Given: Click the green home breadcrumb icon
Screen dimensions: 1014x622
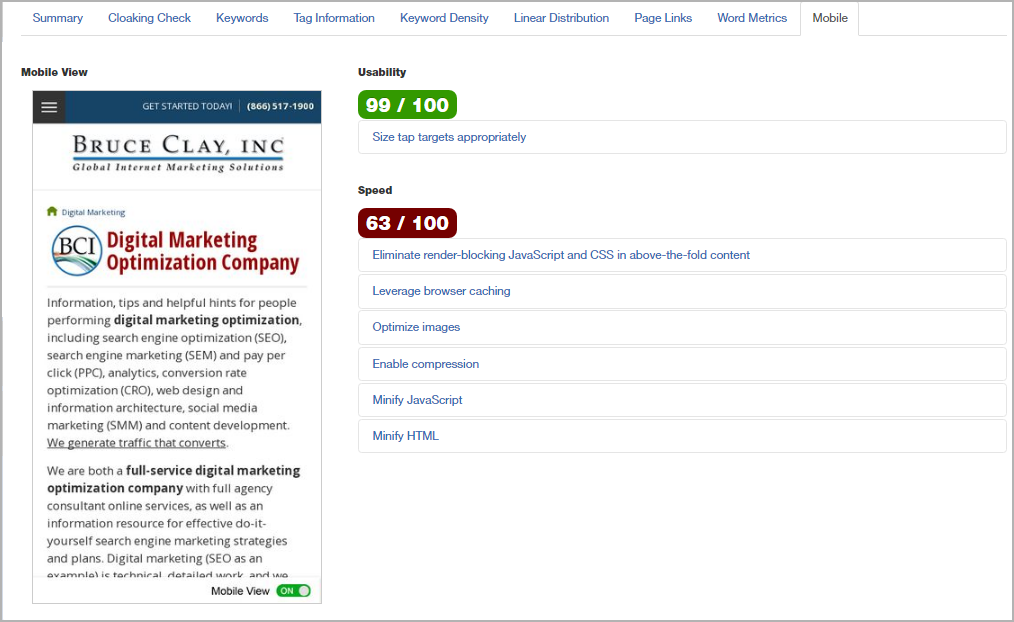Looking at the screenshot, I should click(x=52, y=211).
